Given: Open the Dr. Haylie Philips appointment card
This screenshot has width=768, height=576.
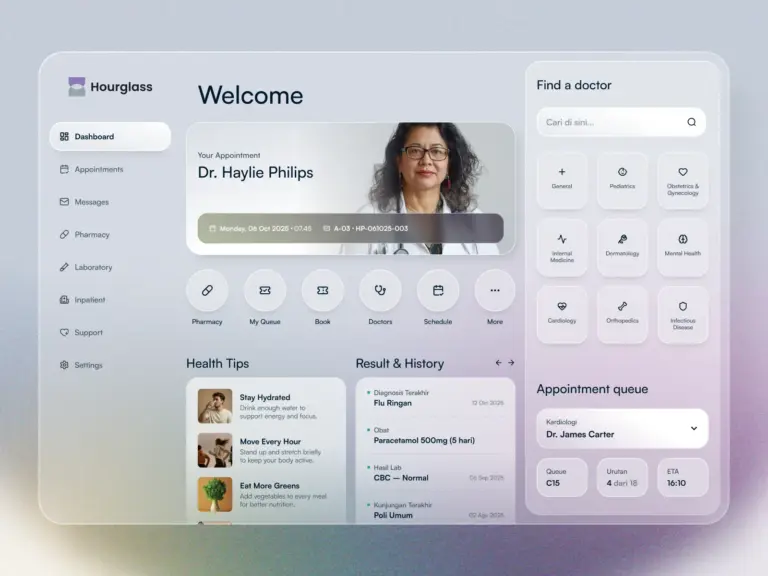Looking at the screenshot, I should (x=350, y=188).
